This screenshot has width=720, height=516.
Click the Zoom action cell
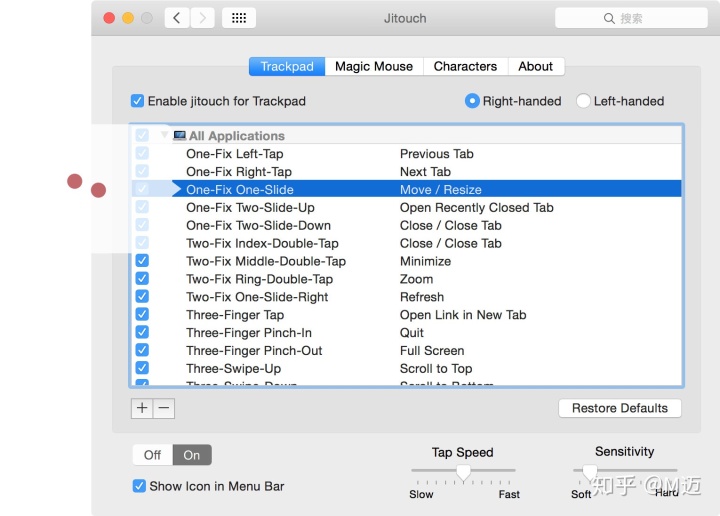(x=416, y=279)
